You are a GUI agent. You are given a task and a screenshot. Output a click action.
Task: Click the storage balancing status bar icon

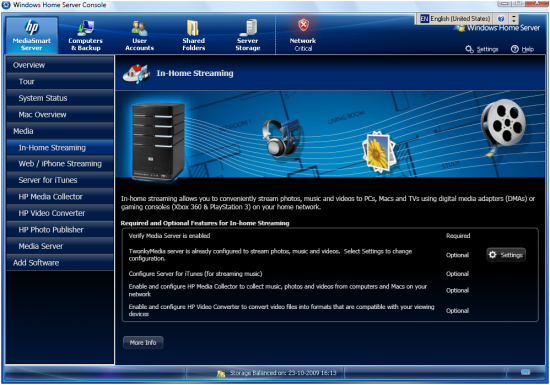(x=221, y=374)
